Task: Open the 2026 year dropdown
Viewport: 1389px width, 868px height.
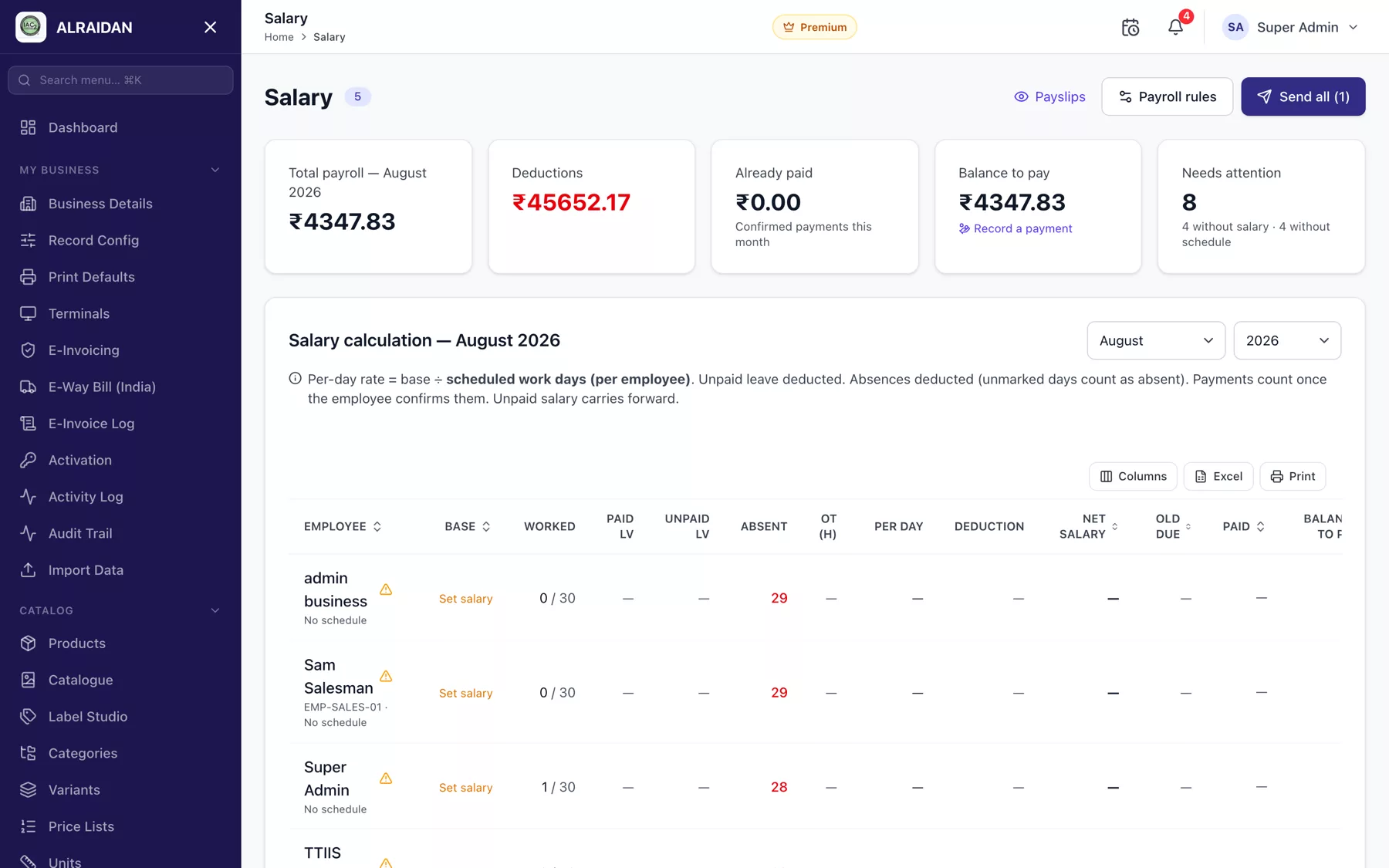Action: (1287, 340)
